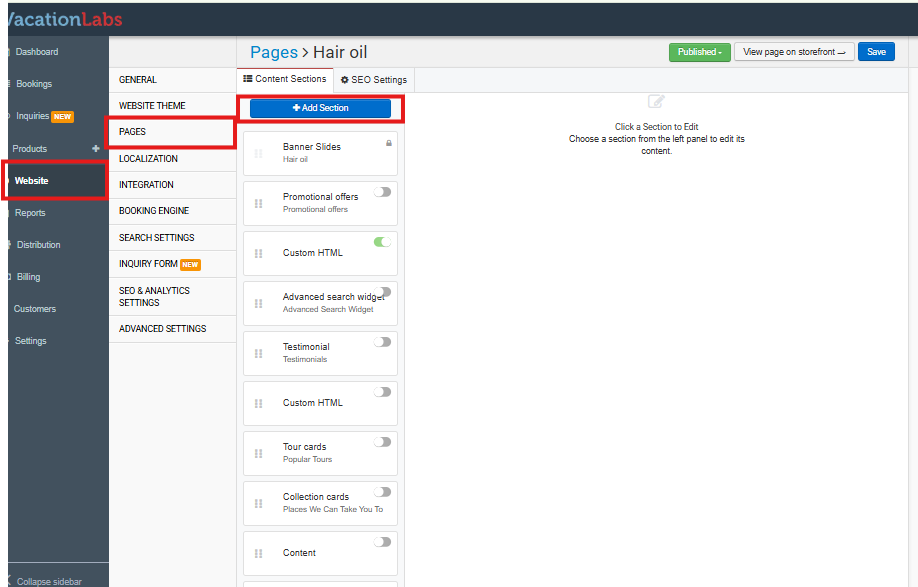Click the Add Section button

pyautogui.click(x=320, y=108)
